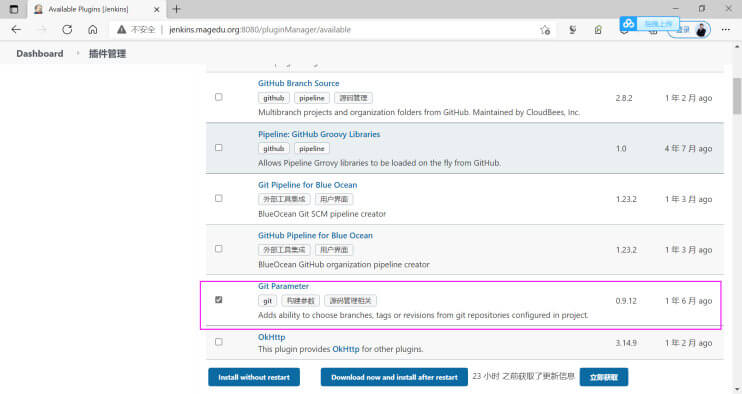This screenshot has height=394, width=742.
Task: Click pipeline tag under GitHub Branch Source
Action: pyautogui.click(x=312, y=98)
